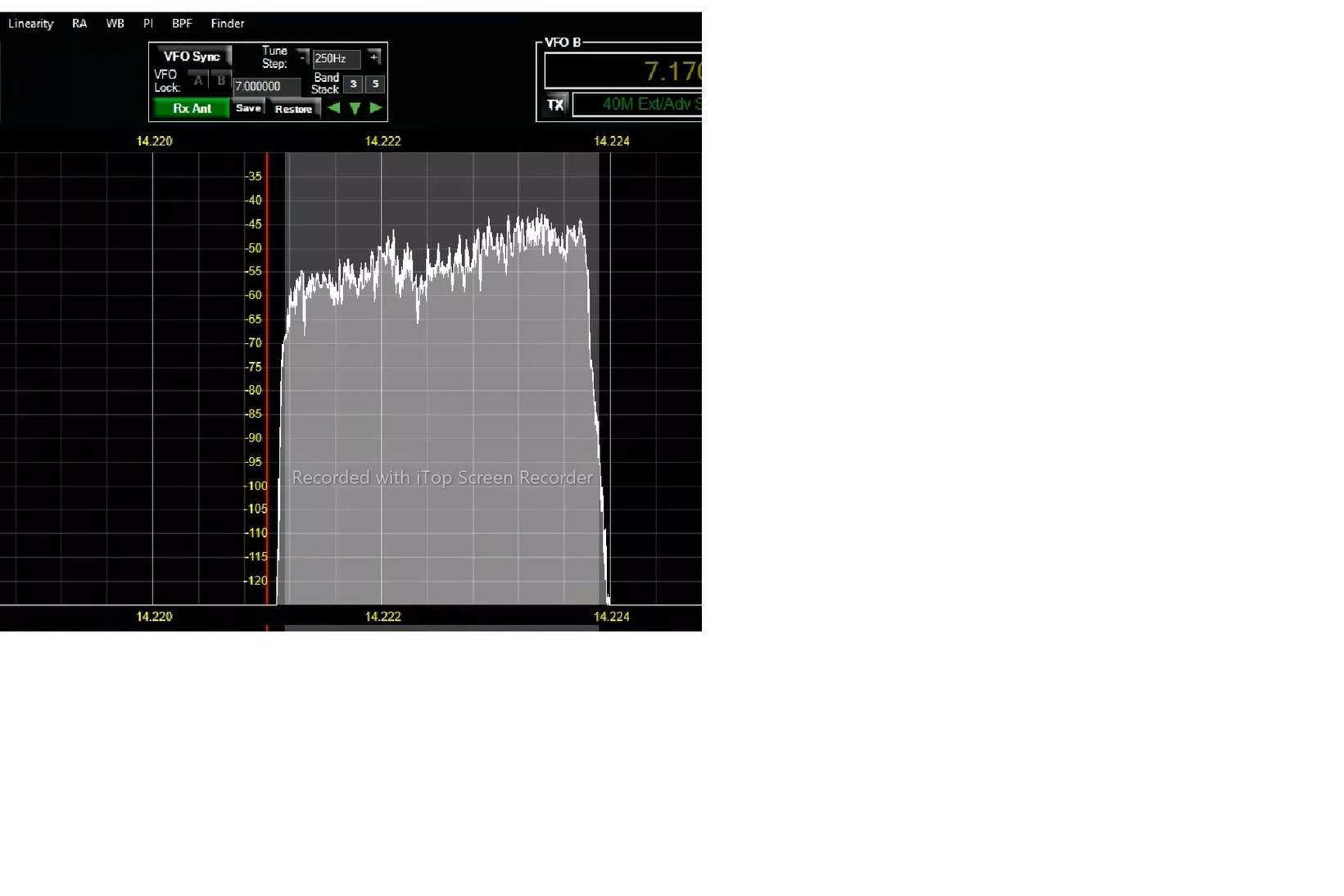Screen dimensions: 1344x896
Task: Click the top 14.220 frequency label
Action: coord(154,141)
